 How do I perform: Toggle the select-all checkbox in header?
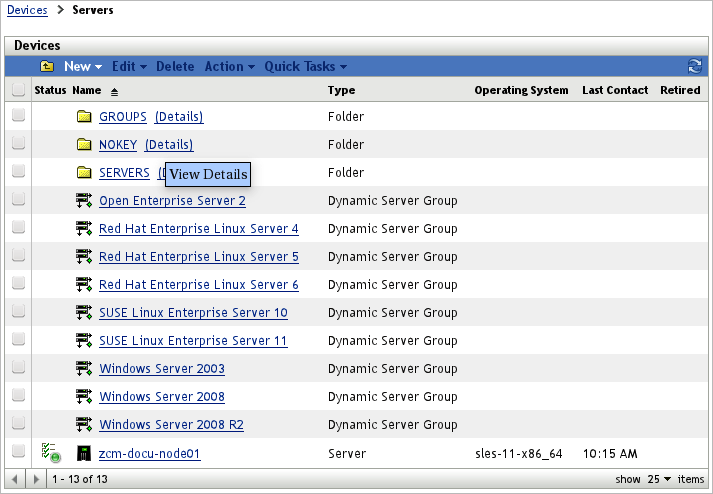coord(18,90)
